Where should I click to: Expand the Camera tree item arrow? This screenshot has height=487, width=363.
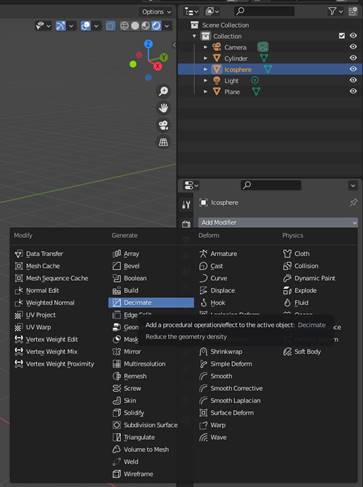(205, 47)
